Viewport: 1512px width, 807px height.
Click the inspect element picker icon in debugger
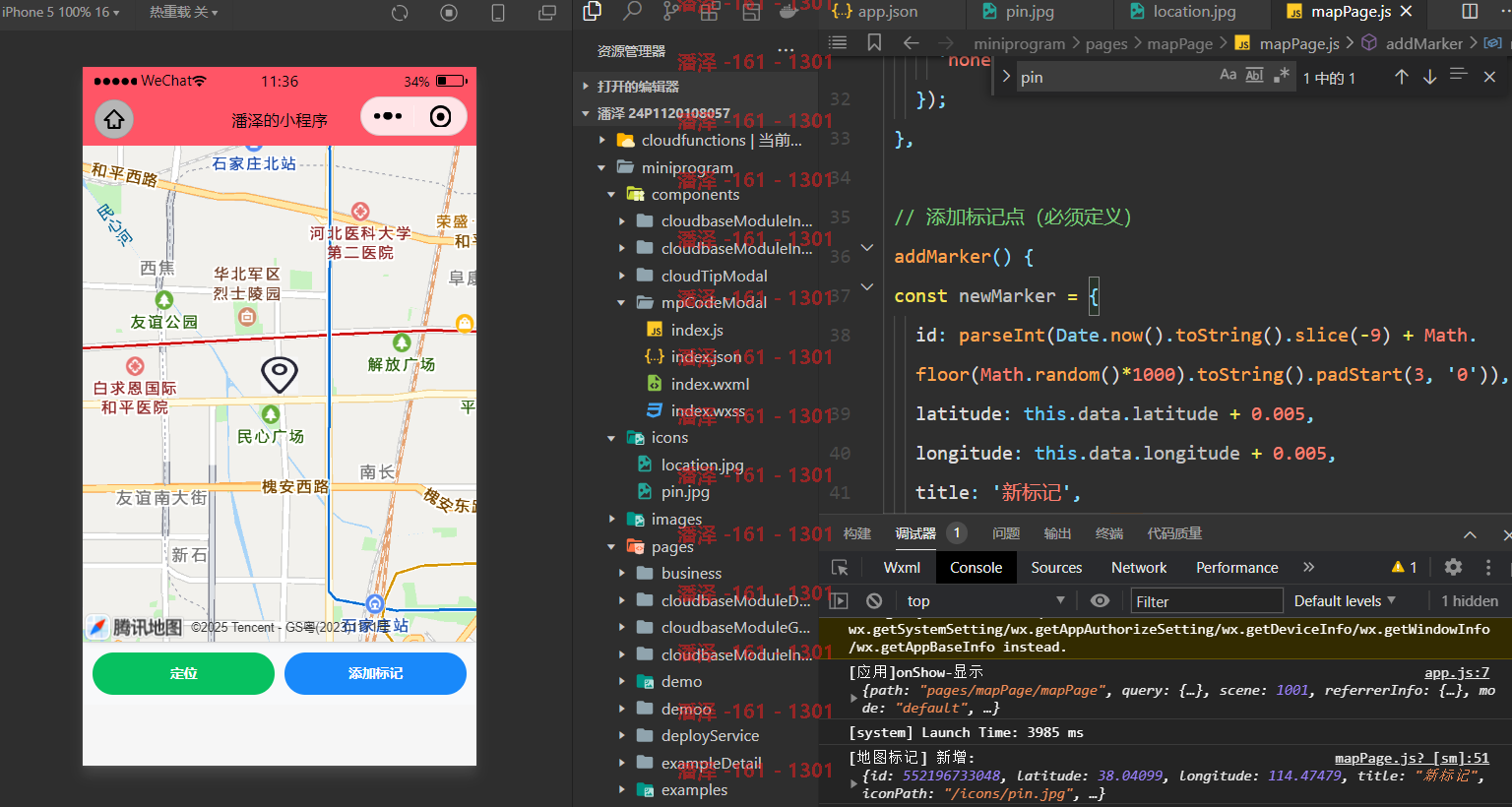point(840,568)
